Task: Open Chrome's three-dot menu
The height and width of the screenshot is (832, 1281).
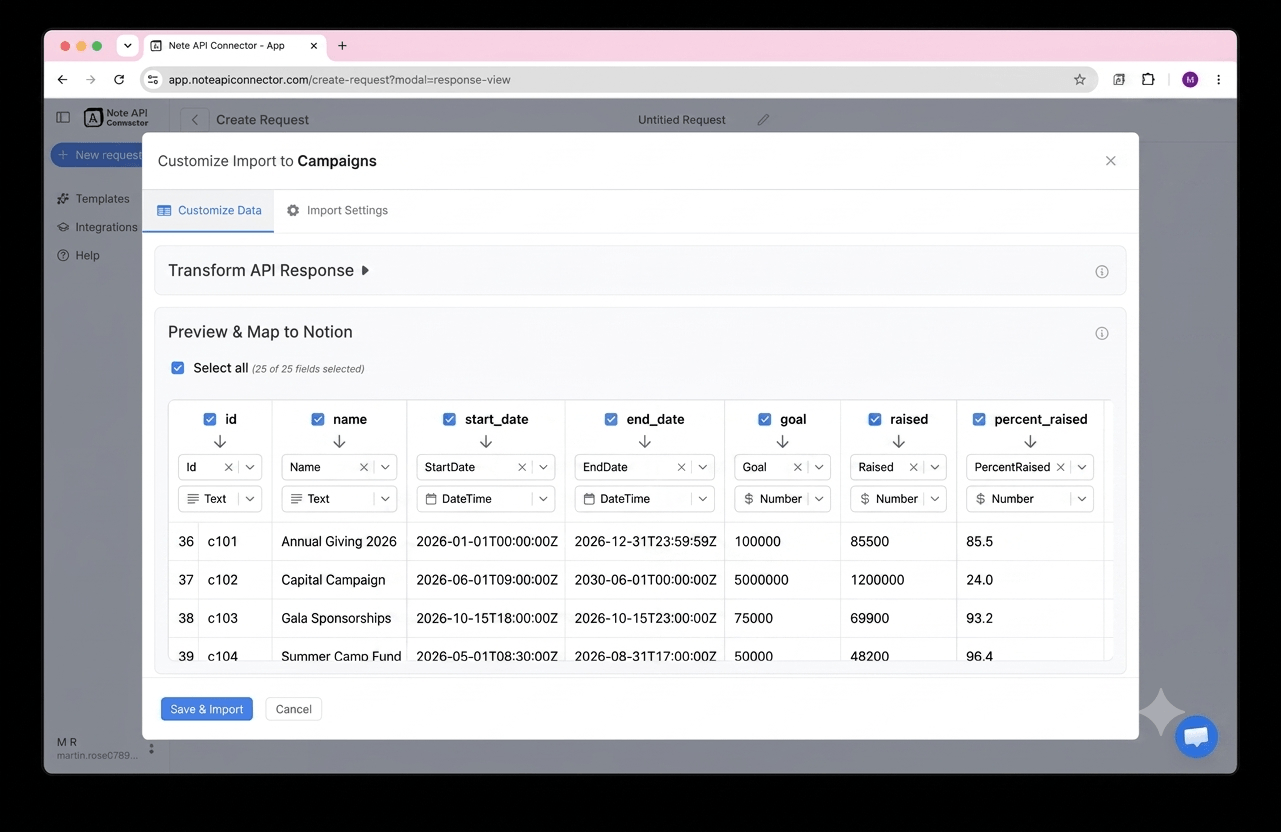Action: [1218, 80]
